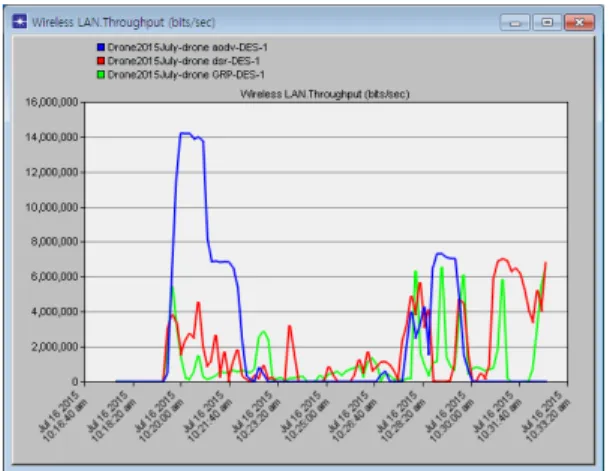Image resolution: width=610 pixels, height=471 pixels.
Task: Click the 10,000,000 y-axis label
Action: point(52,207)
